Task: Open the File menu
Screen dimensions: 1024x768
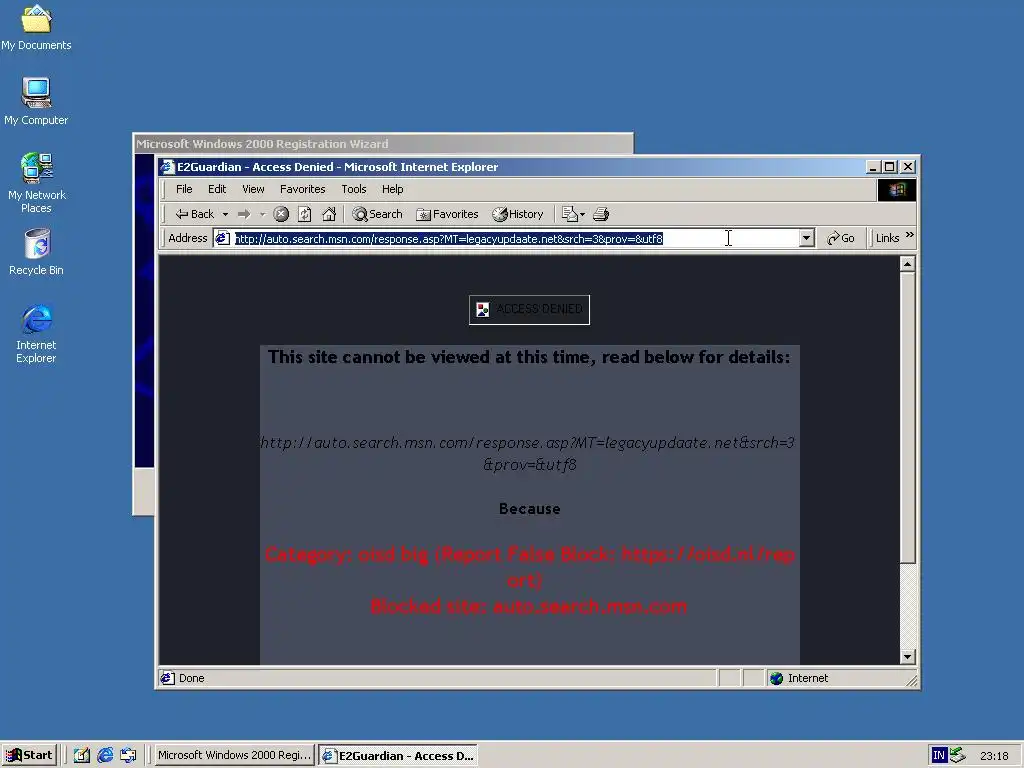Action: pos(184,189)
